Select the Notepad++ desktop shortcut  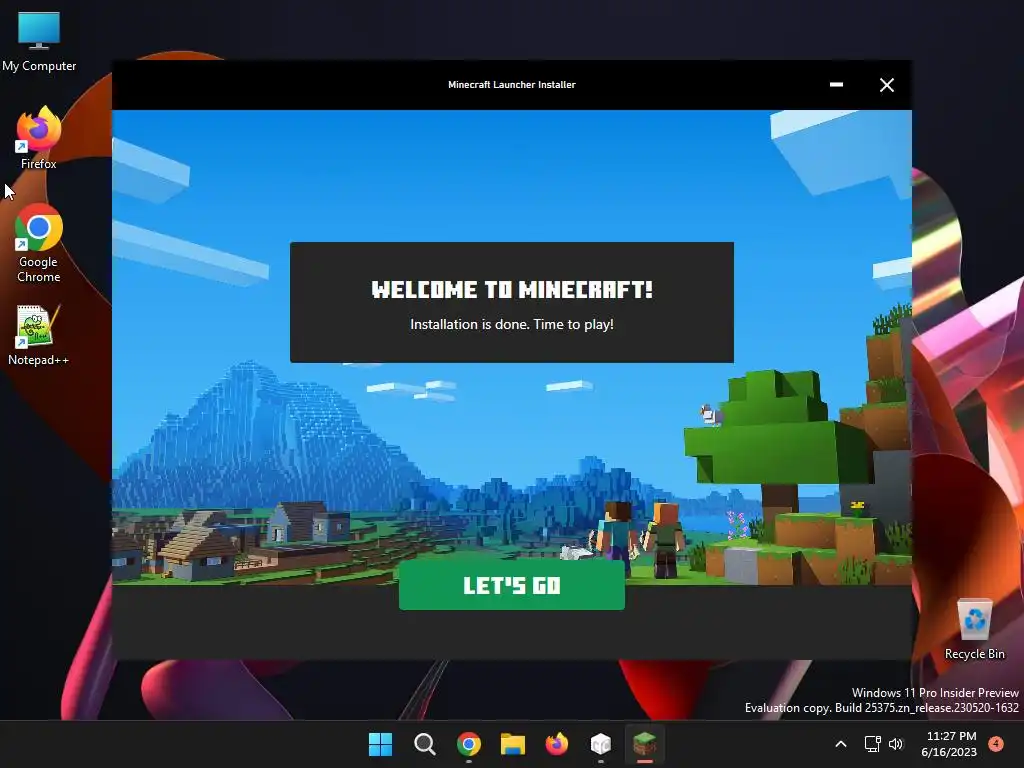[39, 335]
